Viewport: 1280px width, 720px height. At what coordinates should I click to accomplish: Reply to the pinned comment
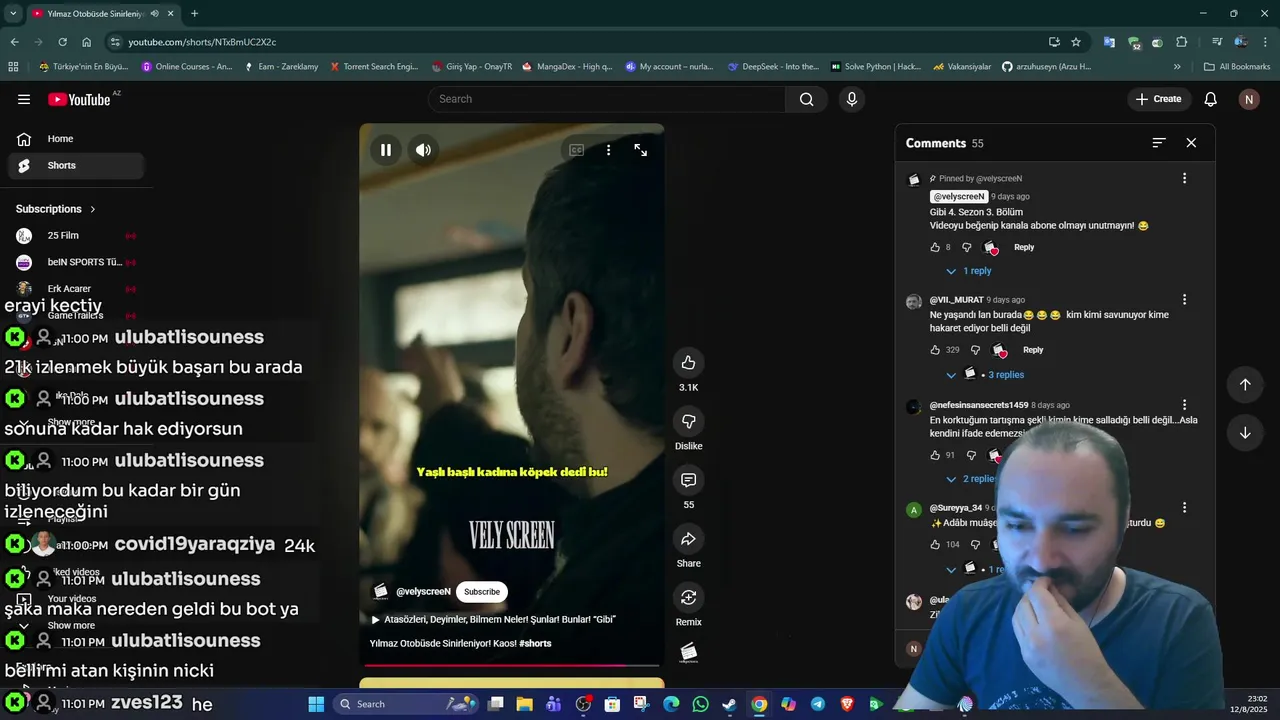1024,247
